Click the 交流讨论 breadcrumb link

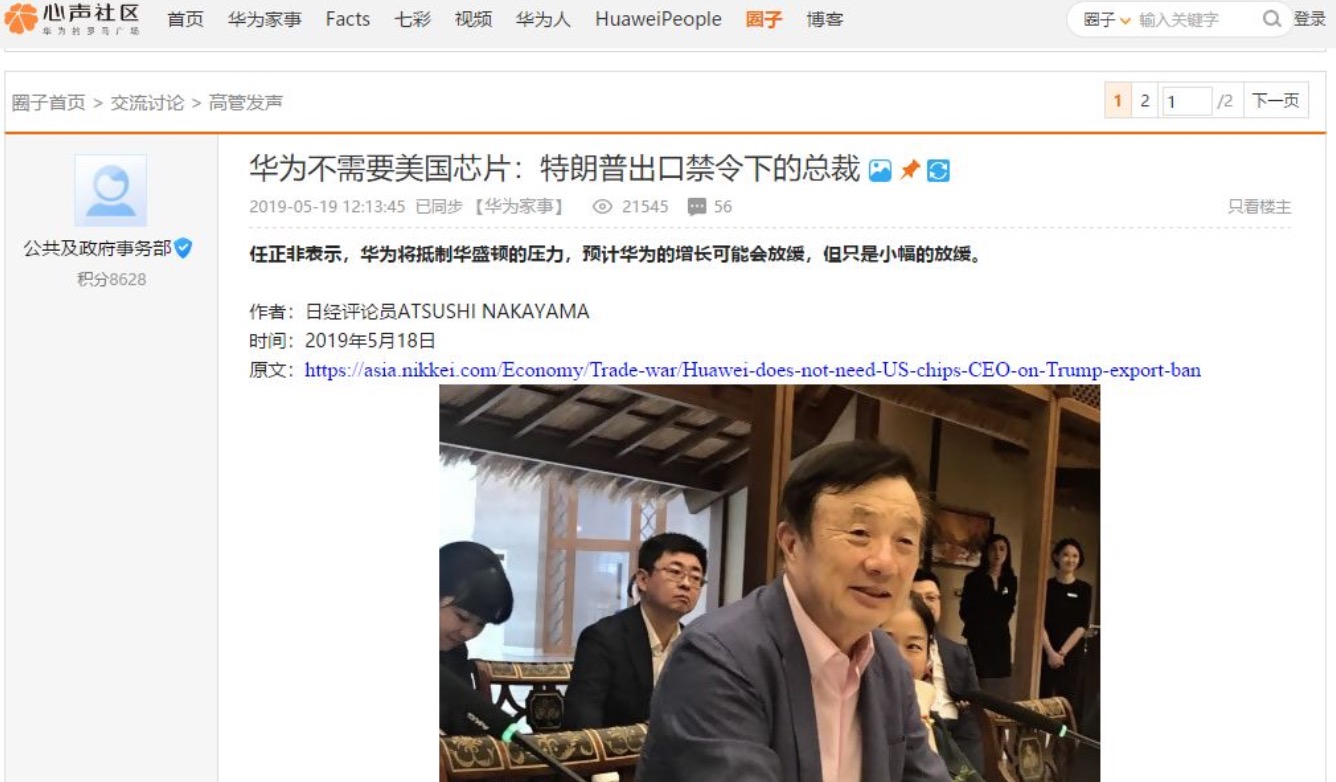pos(147,102)
